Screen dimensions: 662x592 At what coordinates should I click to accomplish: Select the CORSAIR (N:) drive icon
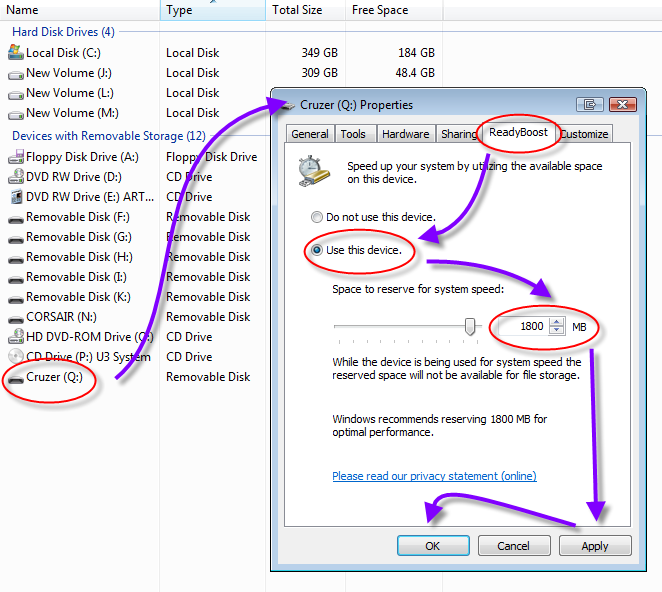[x=16, y=317]
